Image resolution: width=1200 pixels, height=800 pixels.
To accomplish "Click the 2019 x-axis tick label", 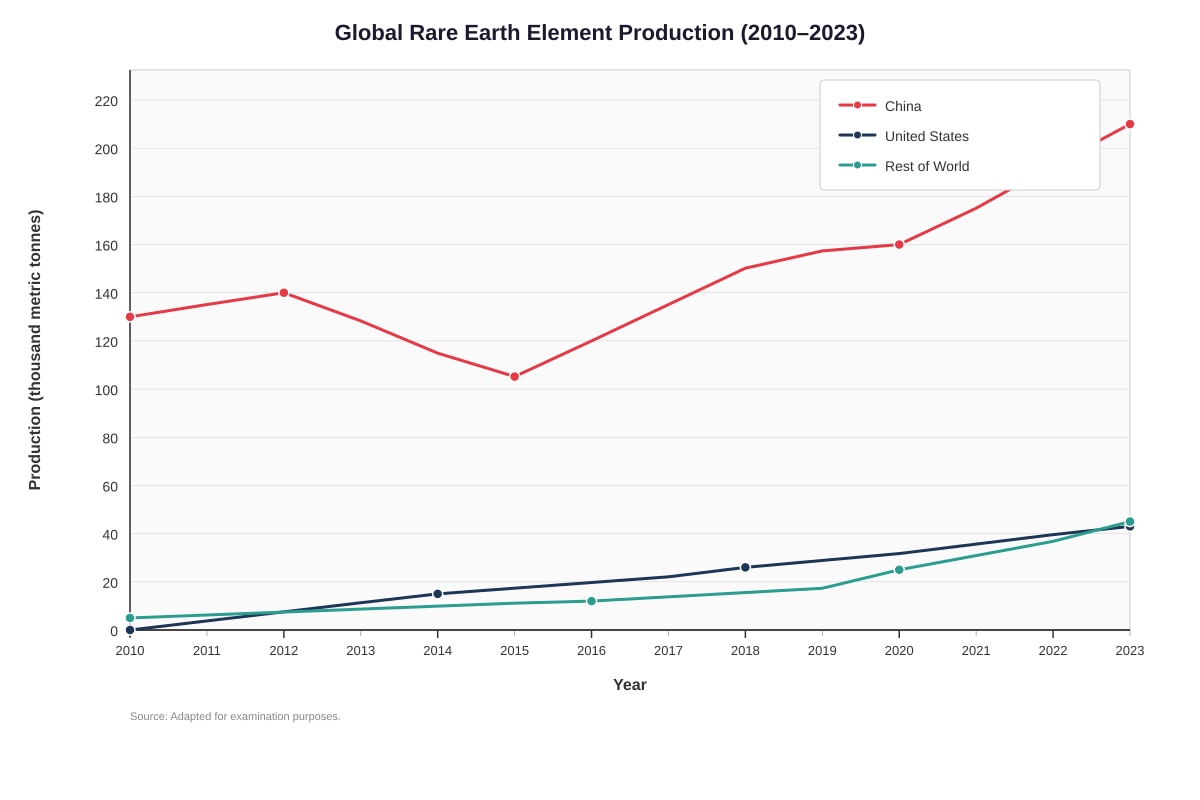I will tap(822, 651).
